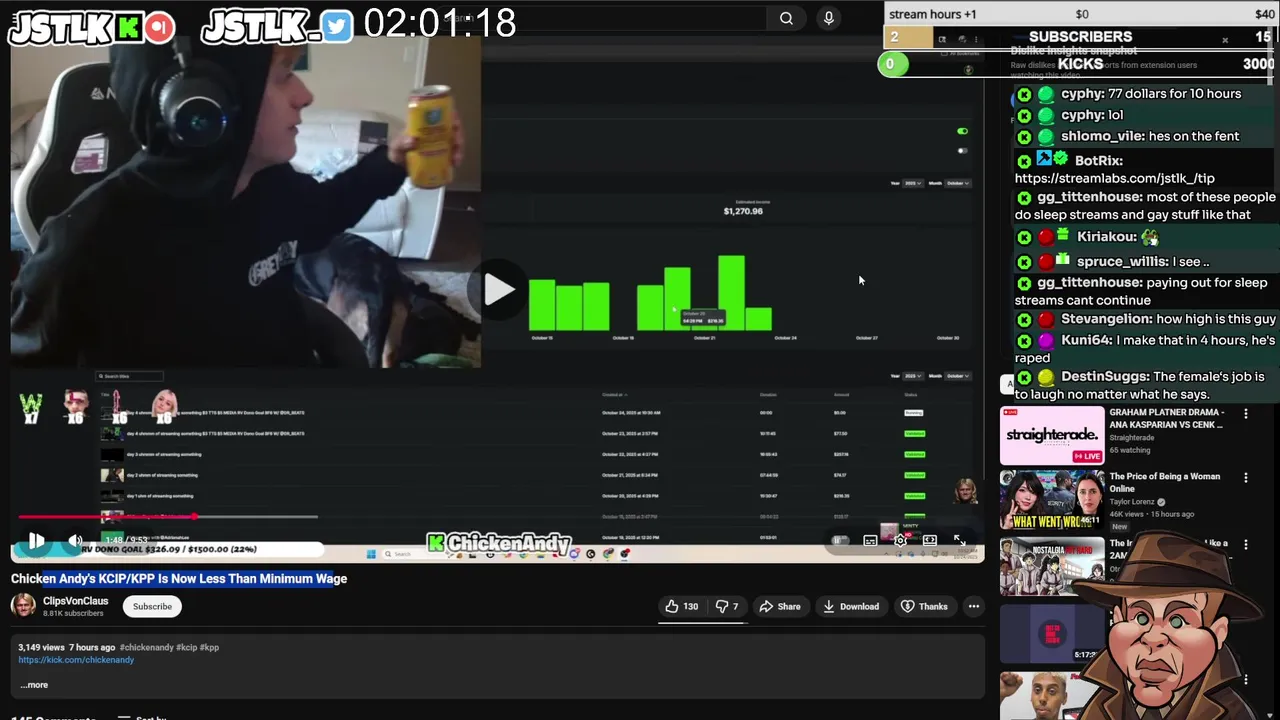The height and width of the screenshot is (720, 1280).
Task: Click the 3,149 views 7 hours ago text
Action: (x=66, y=647)
